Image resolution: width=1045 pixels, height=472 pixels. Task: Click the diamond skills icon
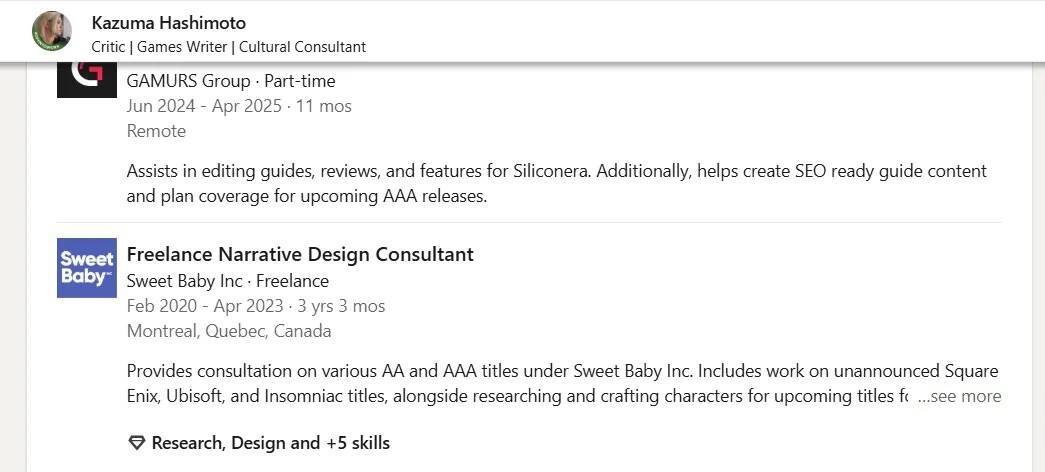(137, 443)
